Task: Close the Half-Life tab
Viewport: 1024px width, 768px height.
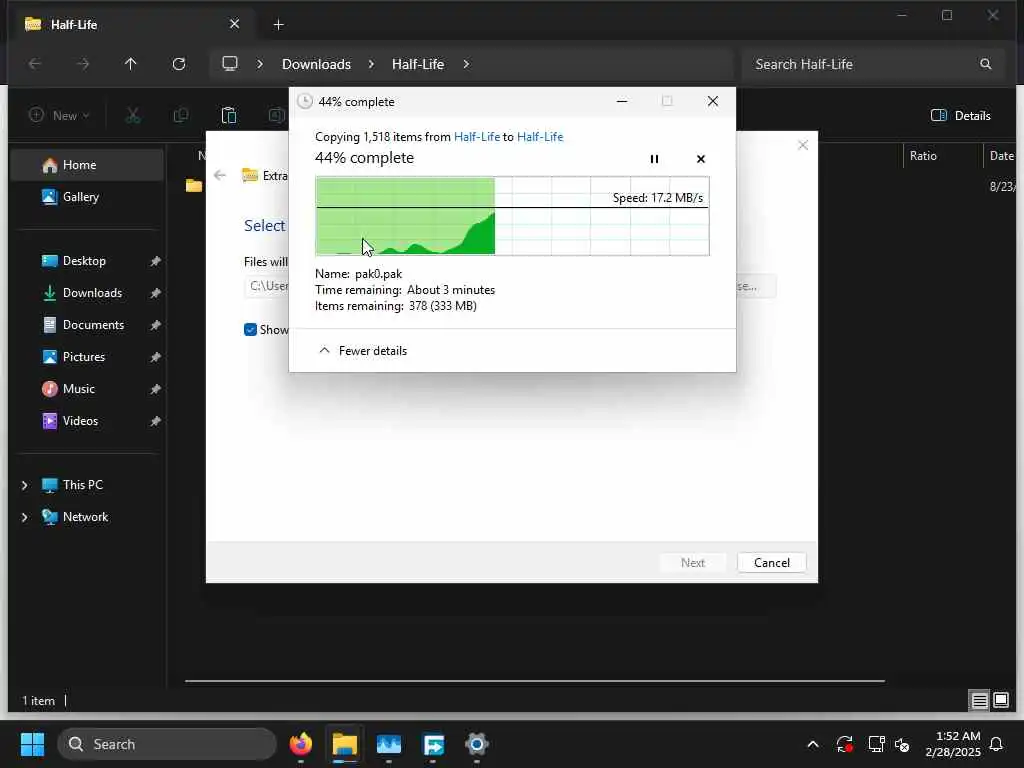Action: [234, 24]
